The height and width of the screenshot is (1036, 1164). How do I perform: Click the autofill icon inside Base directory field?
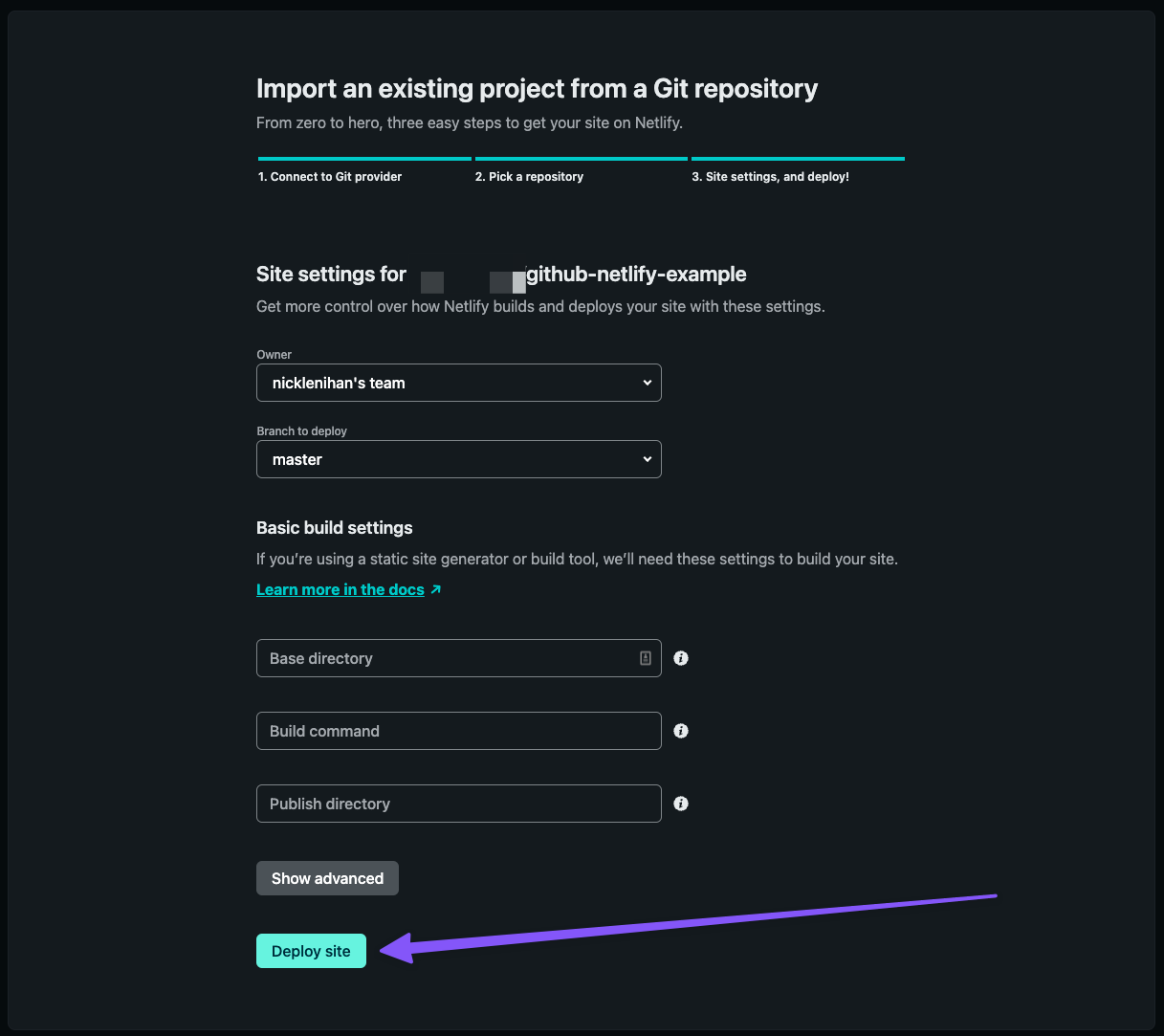[x=646, y=658]
